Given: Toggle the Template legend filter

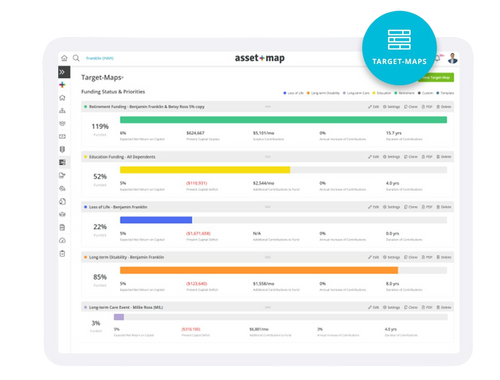Looking at the screenshot, I should pyautogui.click(x=445, y=93).
